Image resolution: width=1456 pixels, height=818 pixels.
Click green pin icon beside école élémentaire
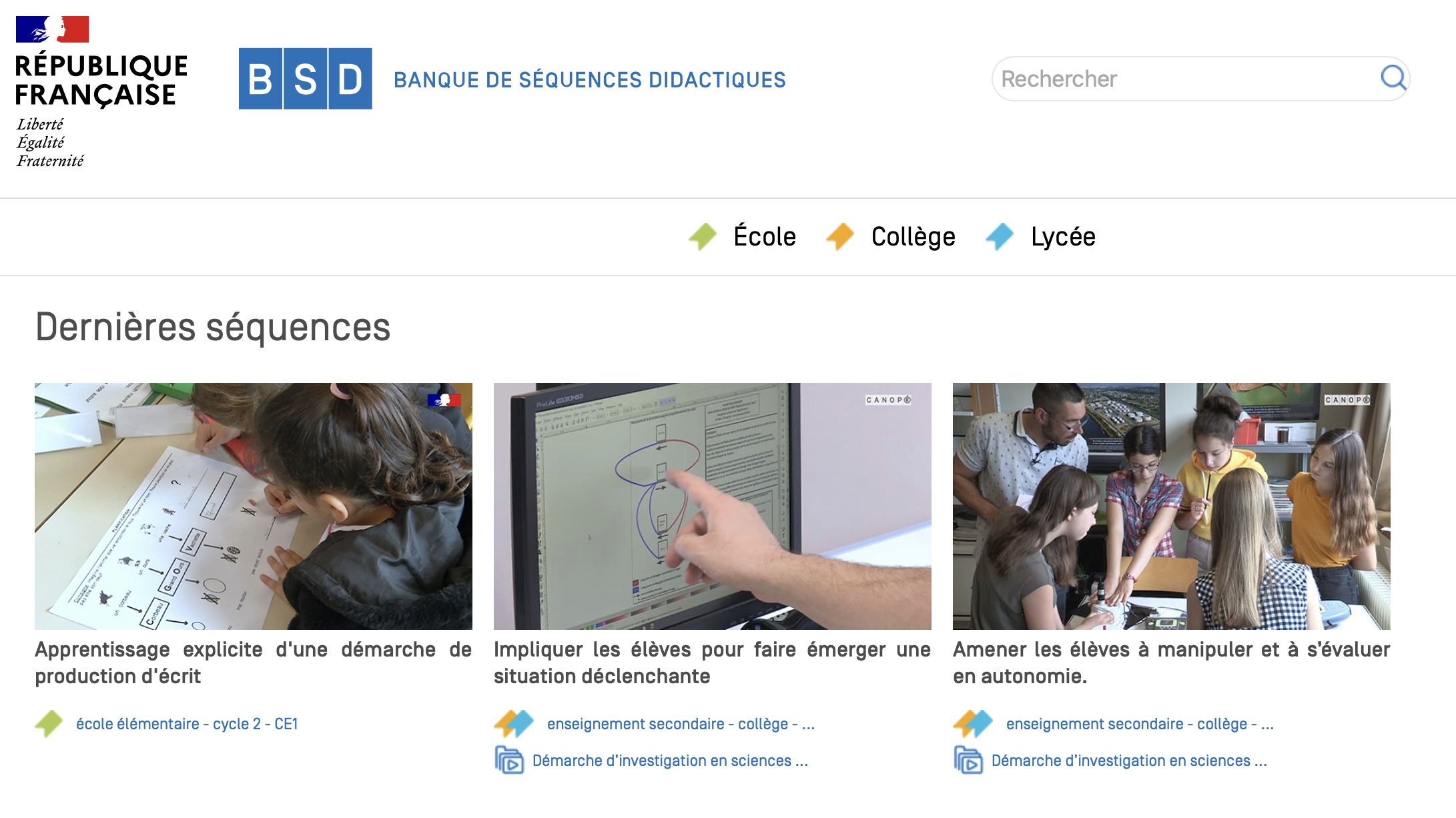[x=49, y=724]
